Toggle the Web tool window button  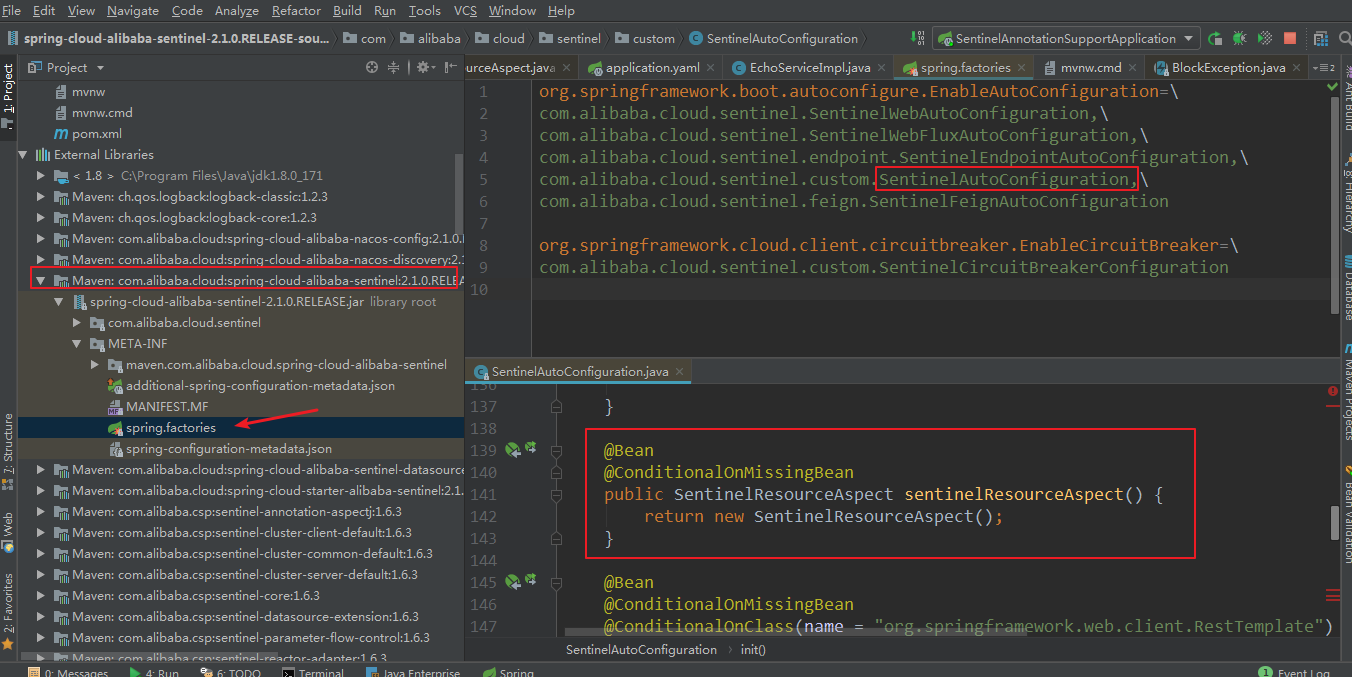pyautogui.click(x=8, y=530)
